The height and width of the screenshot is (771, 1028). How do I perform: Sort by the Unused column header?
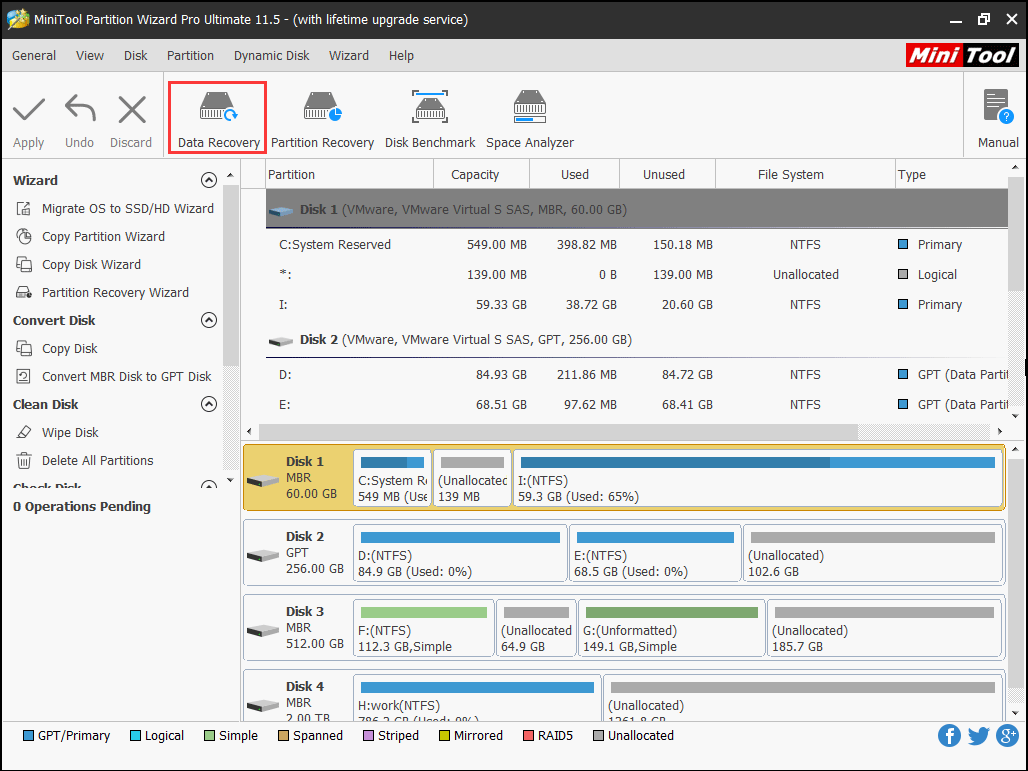point(667,174)
